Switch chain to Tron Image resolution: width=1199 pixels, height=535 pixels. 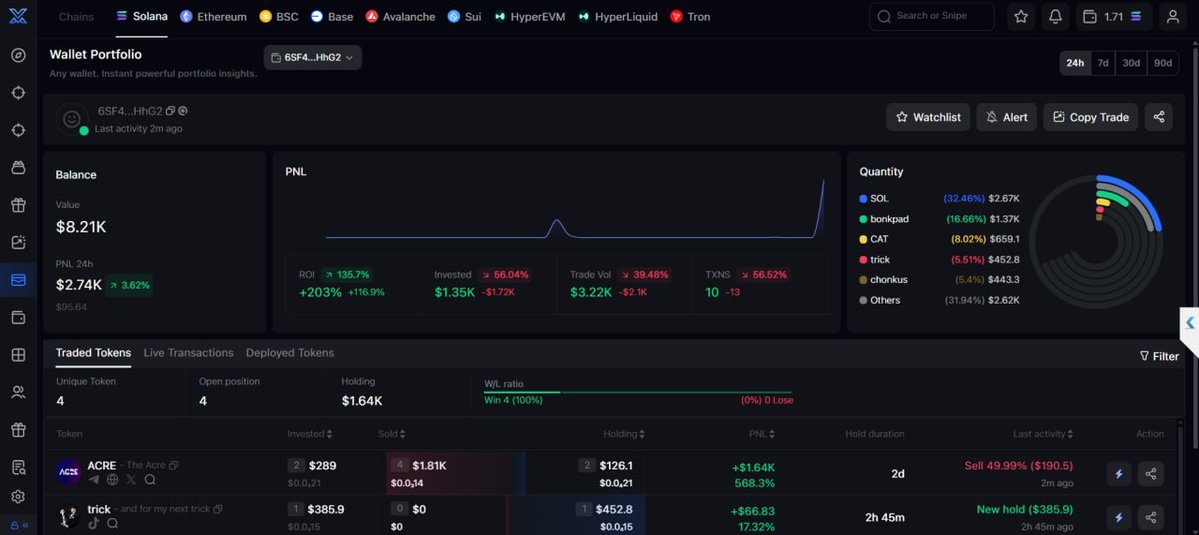coord(690,16)
